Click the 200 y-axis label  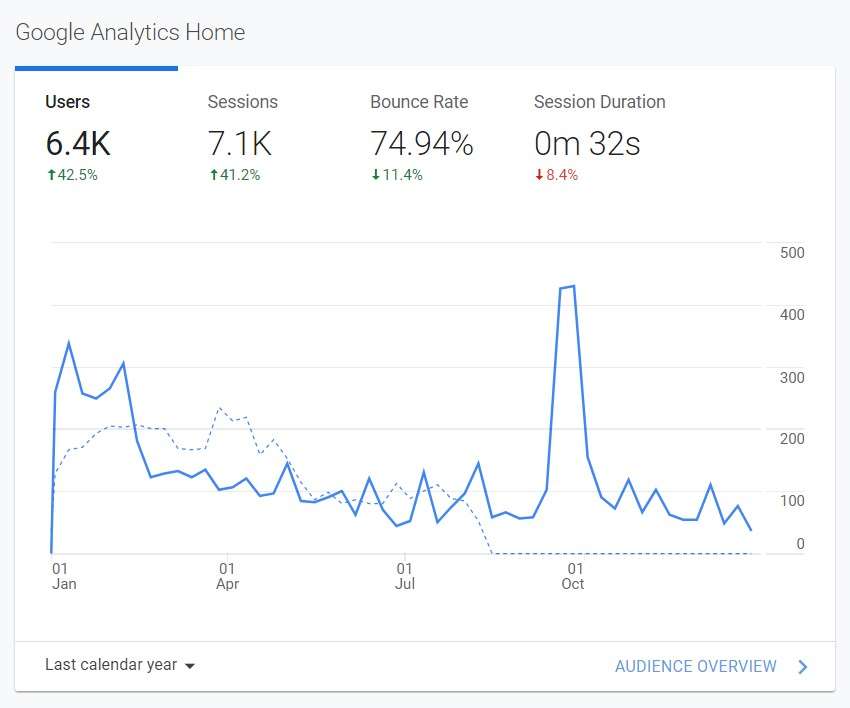tap(792, 439)
